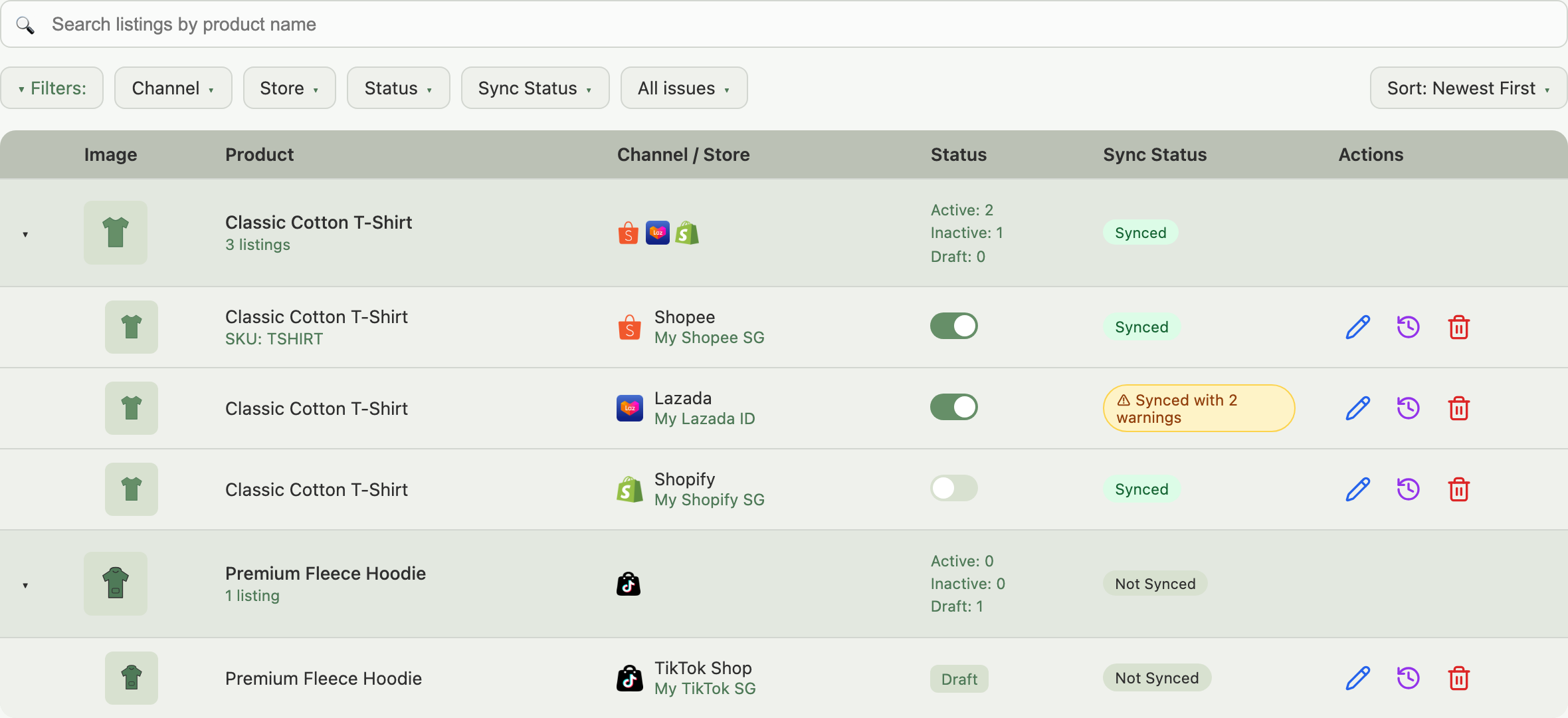Delete the TikTok Shop Hoodie listing

pyautogui.click(x=1459, y=678)
